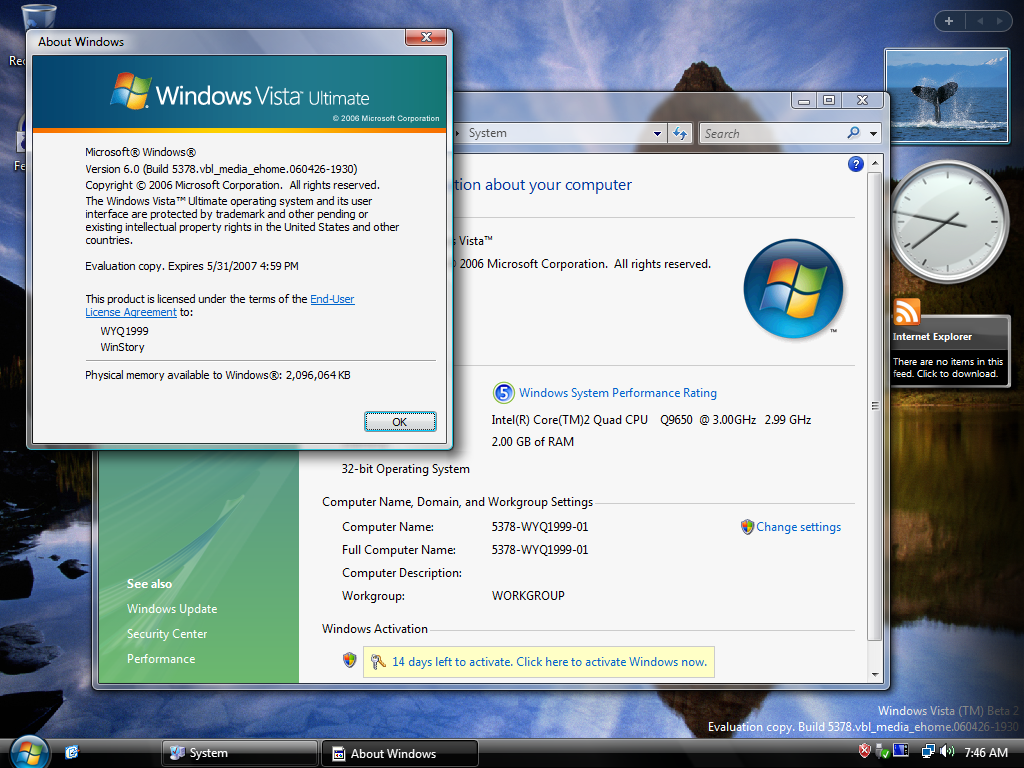Go to previous sidebar gadget page
This screenshot has height=768, width=1024.
[980, 21]
